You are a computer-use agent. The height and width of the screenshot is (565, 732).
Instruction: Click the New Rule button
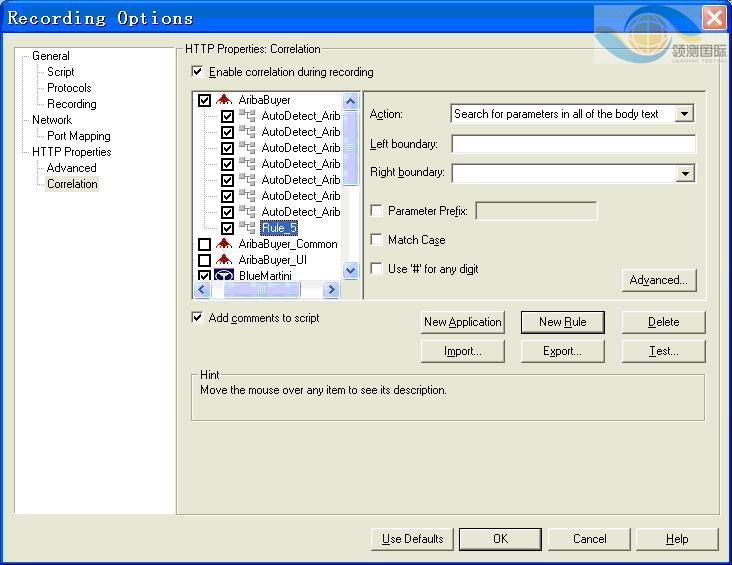563,322
